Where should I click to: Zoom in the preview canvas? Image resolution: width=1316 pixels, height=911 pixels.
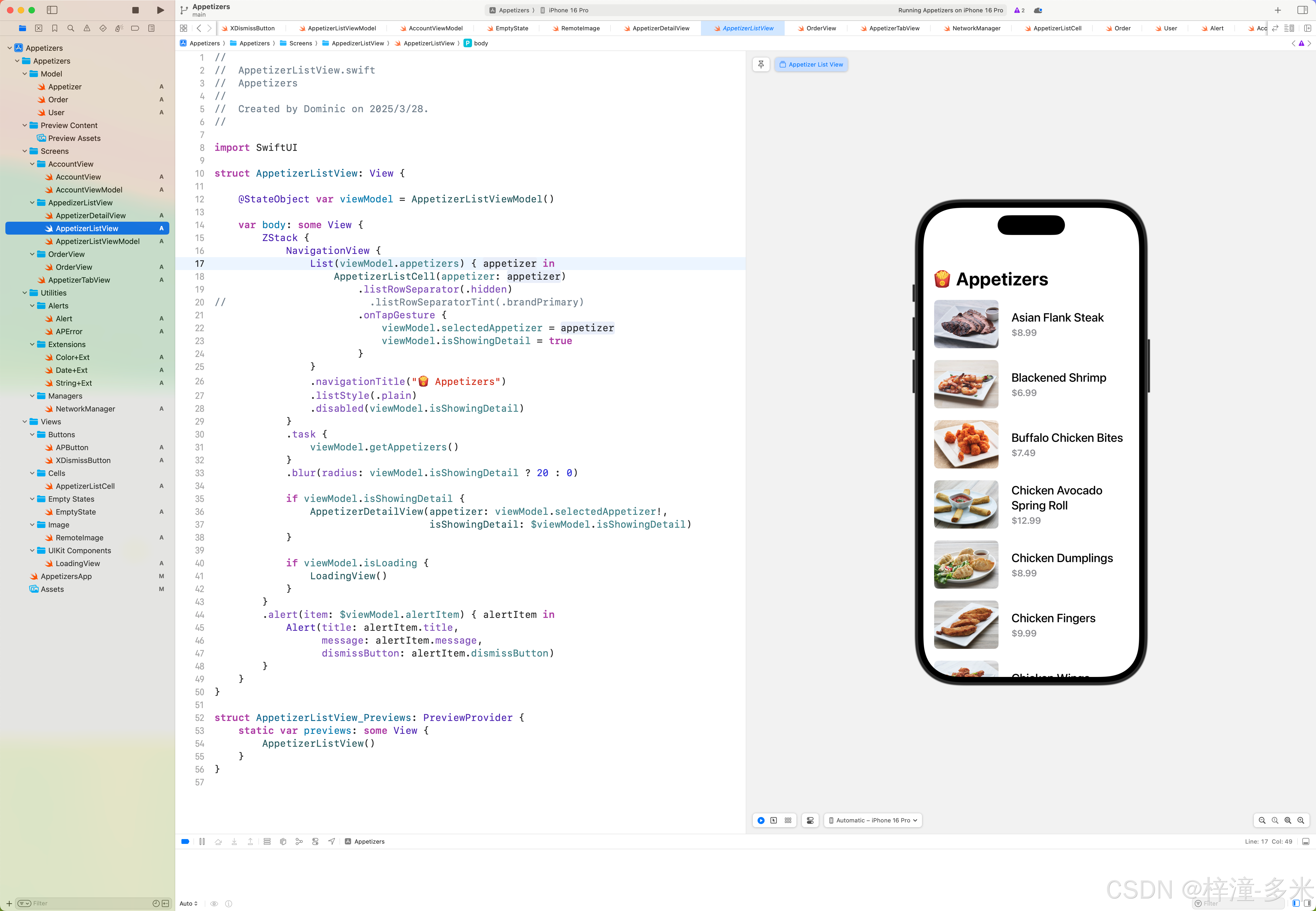(1301, 820)
